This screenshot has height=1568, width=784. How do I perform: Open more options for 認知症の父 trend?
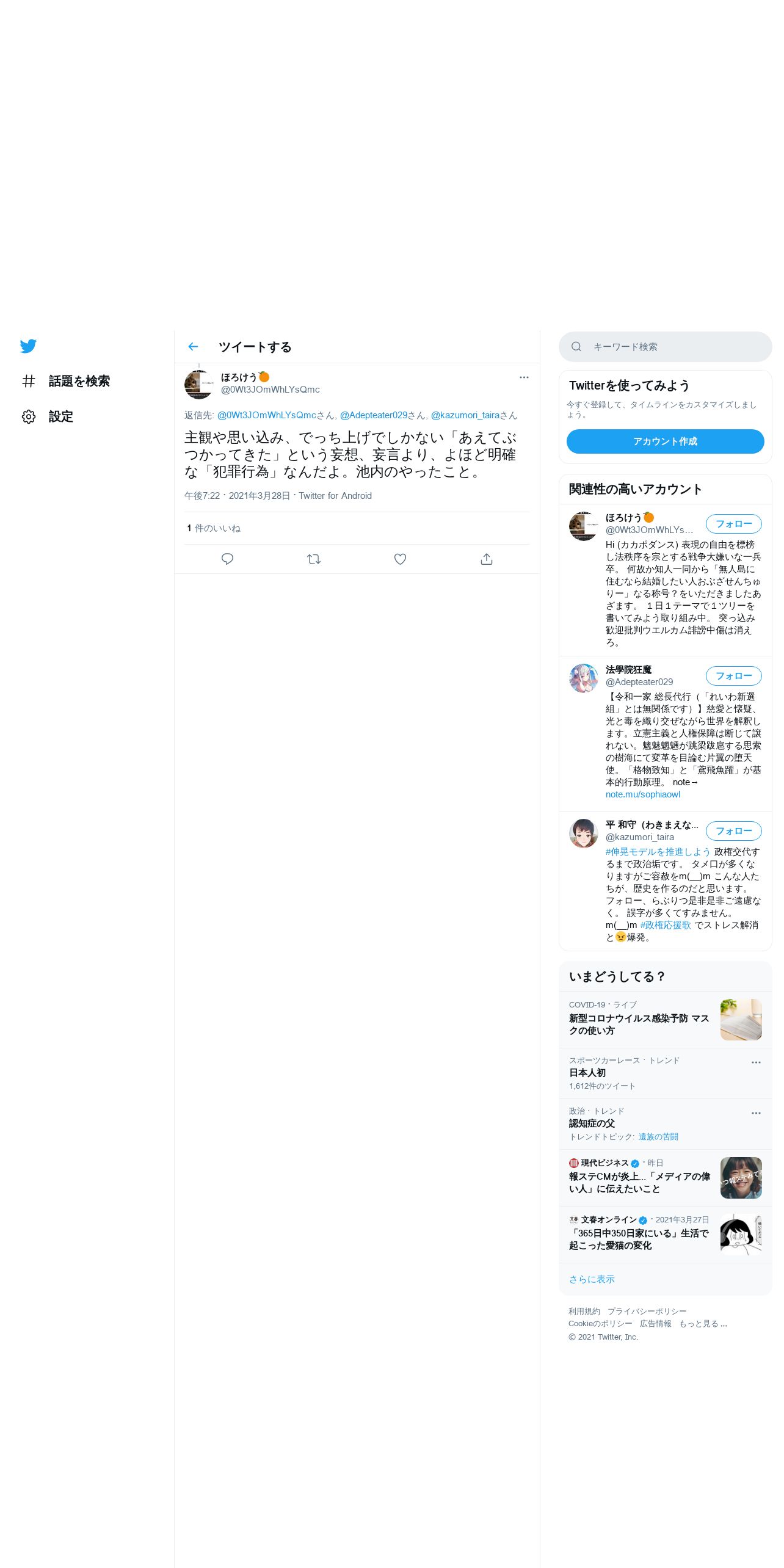coord(756,1113)
